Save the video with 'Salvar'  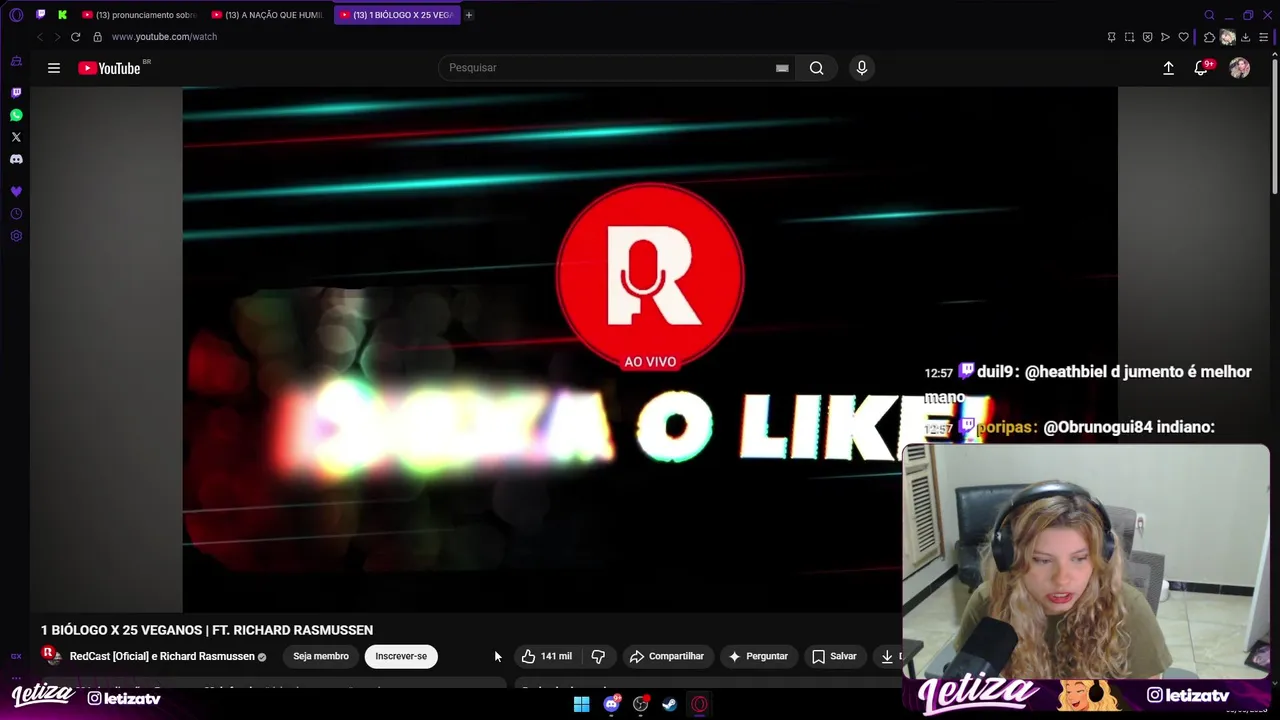click(x=834, y=656)
